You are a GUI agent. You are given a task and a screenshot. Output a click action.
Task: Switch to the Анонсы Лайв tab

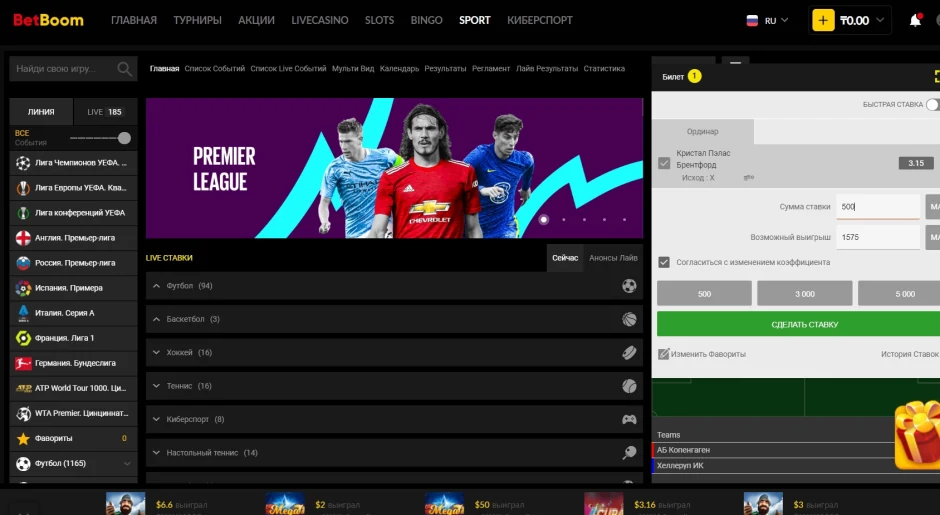pyautogui.click(x=613, y=258)
